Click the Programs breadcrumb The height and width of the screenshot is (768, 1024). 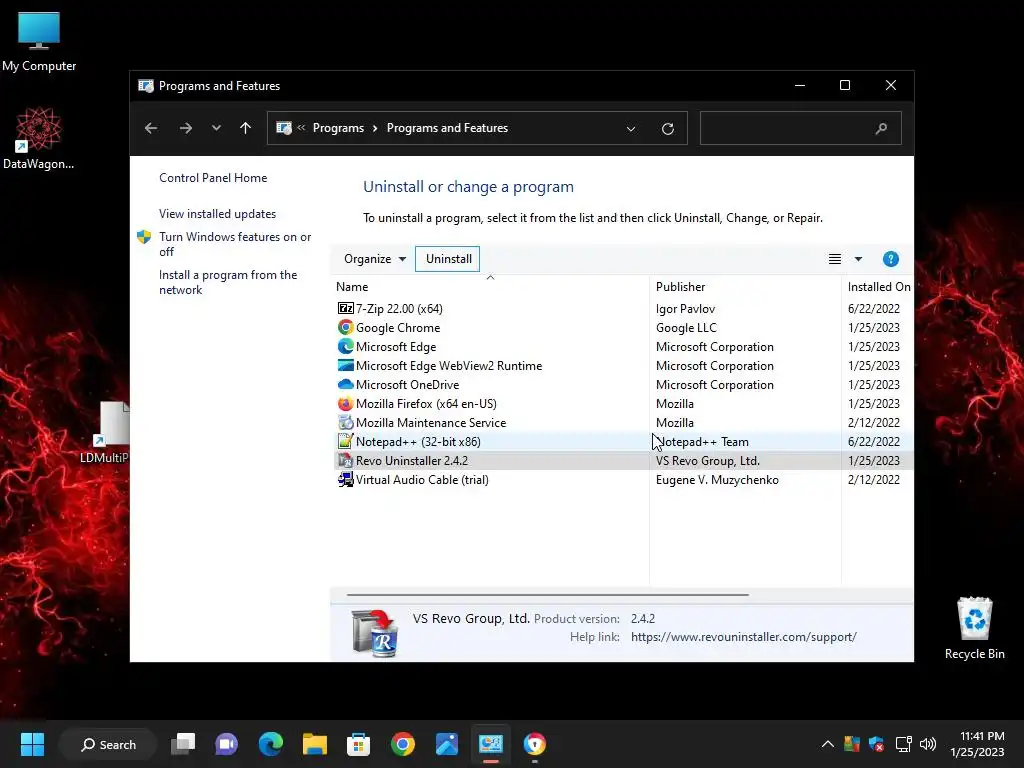(338, 128)
